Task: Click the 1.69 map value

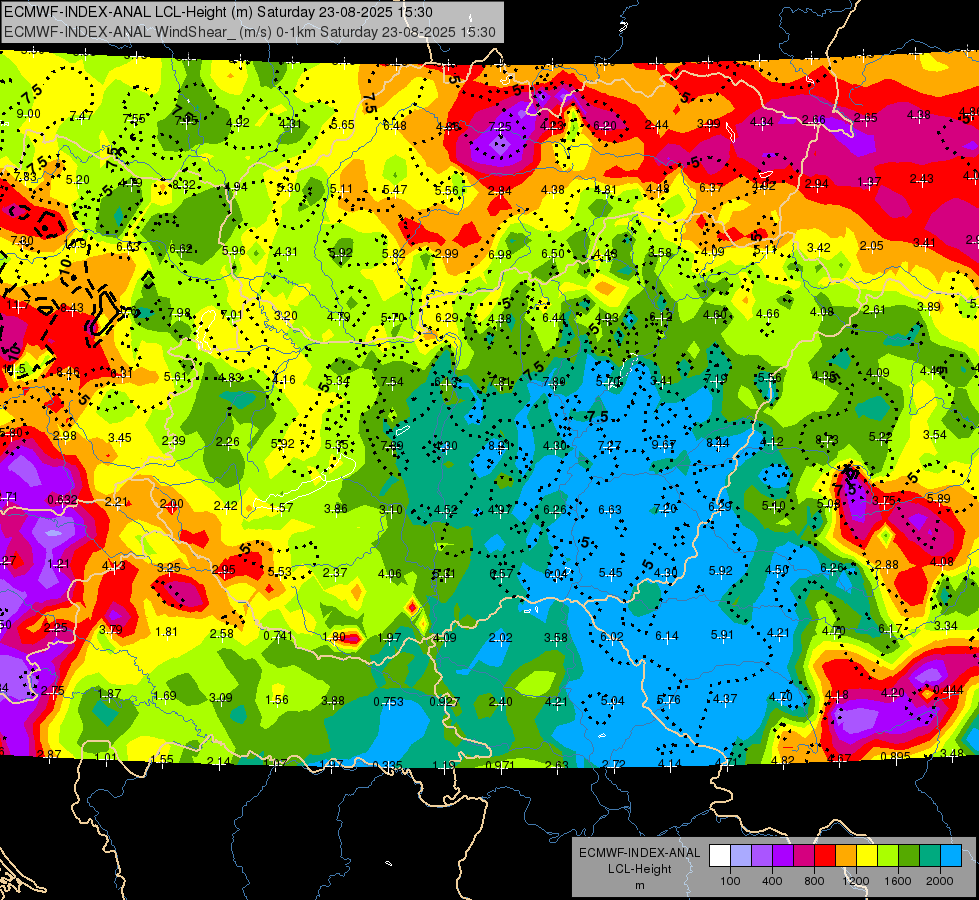Action: 164,696
